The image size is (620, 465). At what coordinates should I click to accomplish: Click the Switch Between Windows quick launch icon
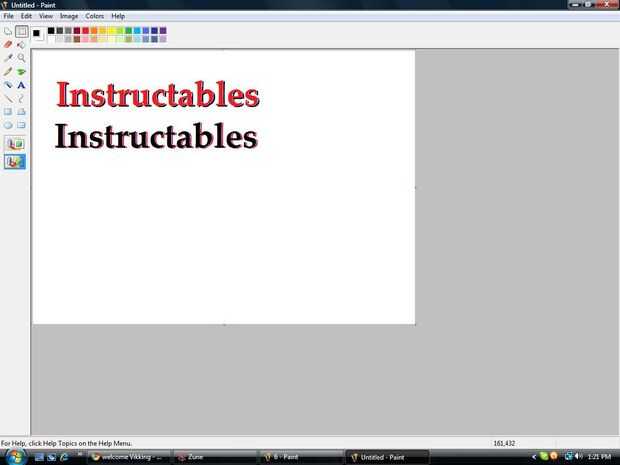(x=51, y=457)
